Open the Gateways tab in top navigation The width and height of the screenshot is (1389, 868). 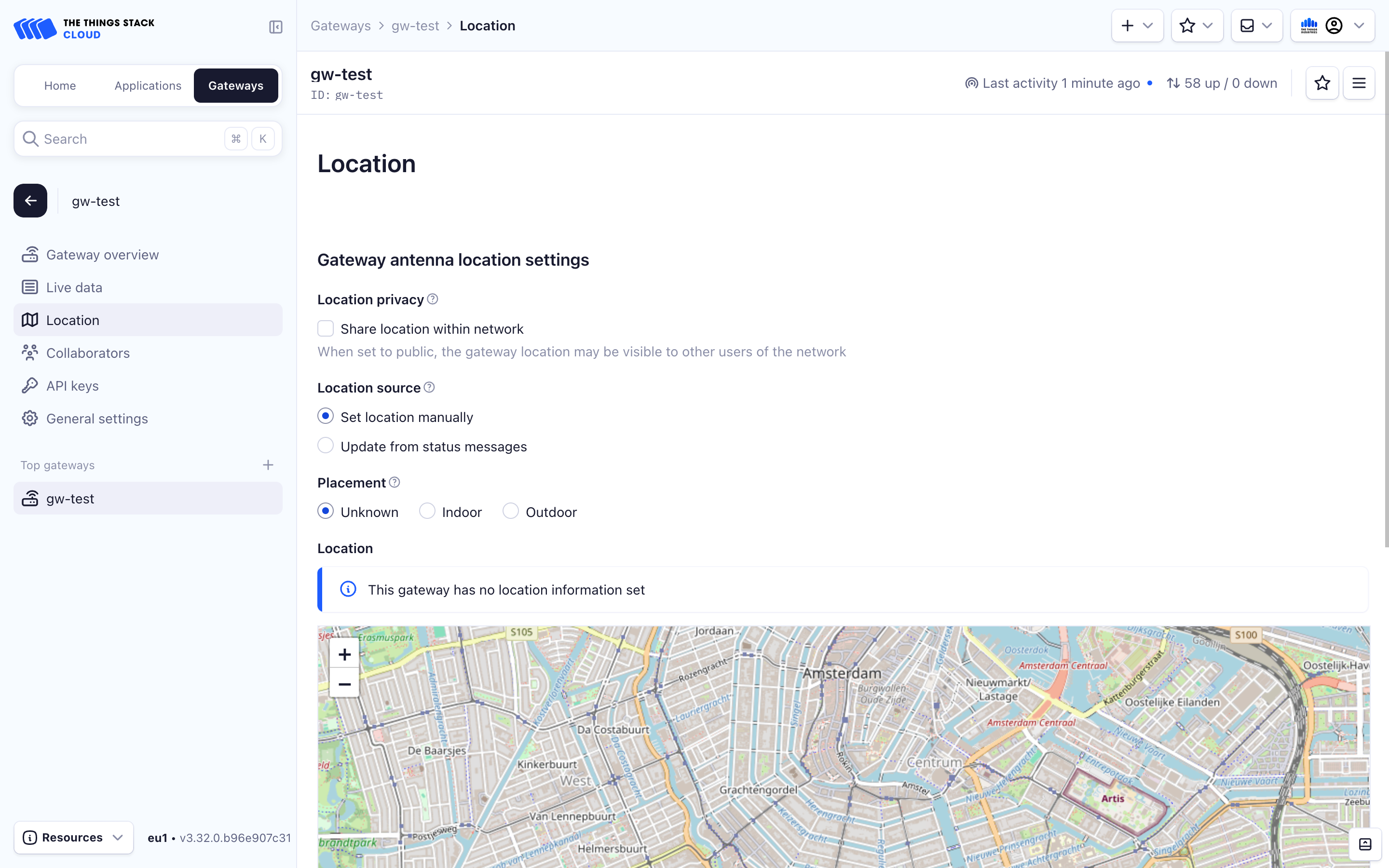[235, 85]
